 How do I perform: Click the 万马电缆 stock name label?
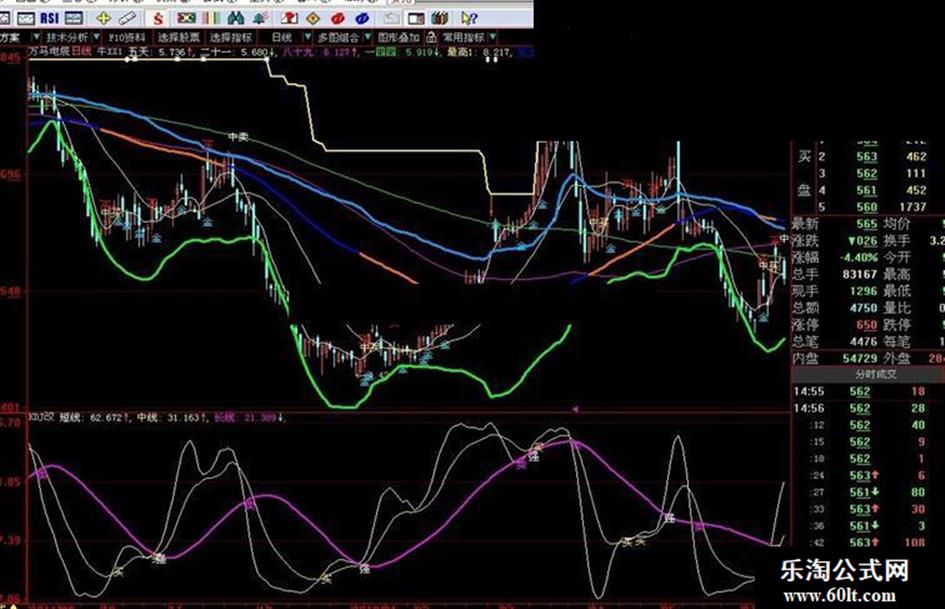pos(51,52)
